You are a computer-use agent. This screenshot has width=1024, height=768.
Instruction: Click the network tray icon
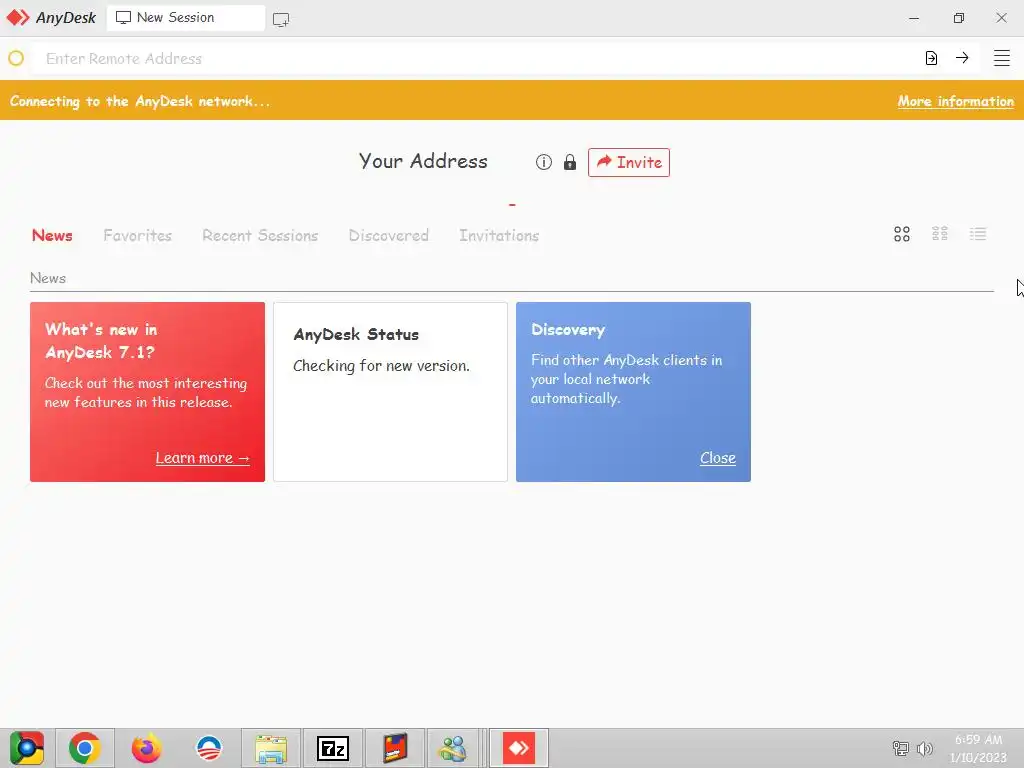[x=901, y=748]
